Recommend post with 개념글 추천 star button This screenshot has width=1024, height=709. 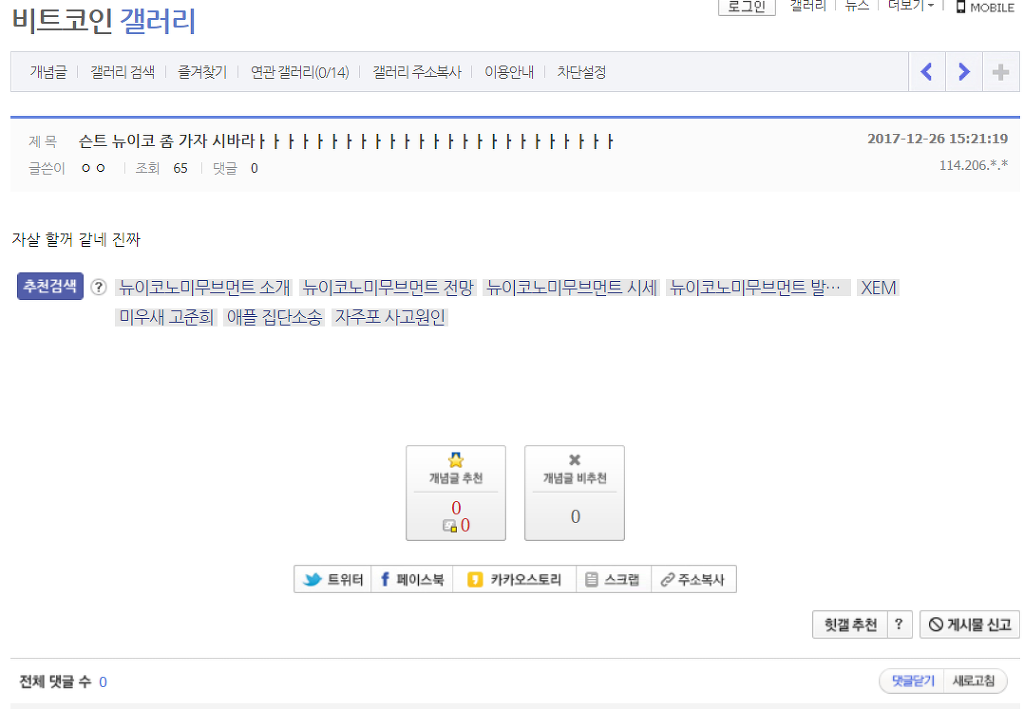pyautogui.click(x=456, y=493)
